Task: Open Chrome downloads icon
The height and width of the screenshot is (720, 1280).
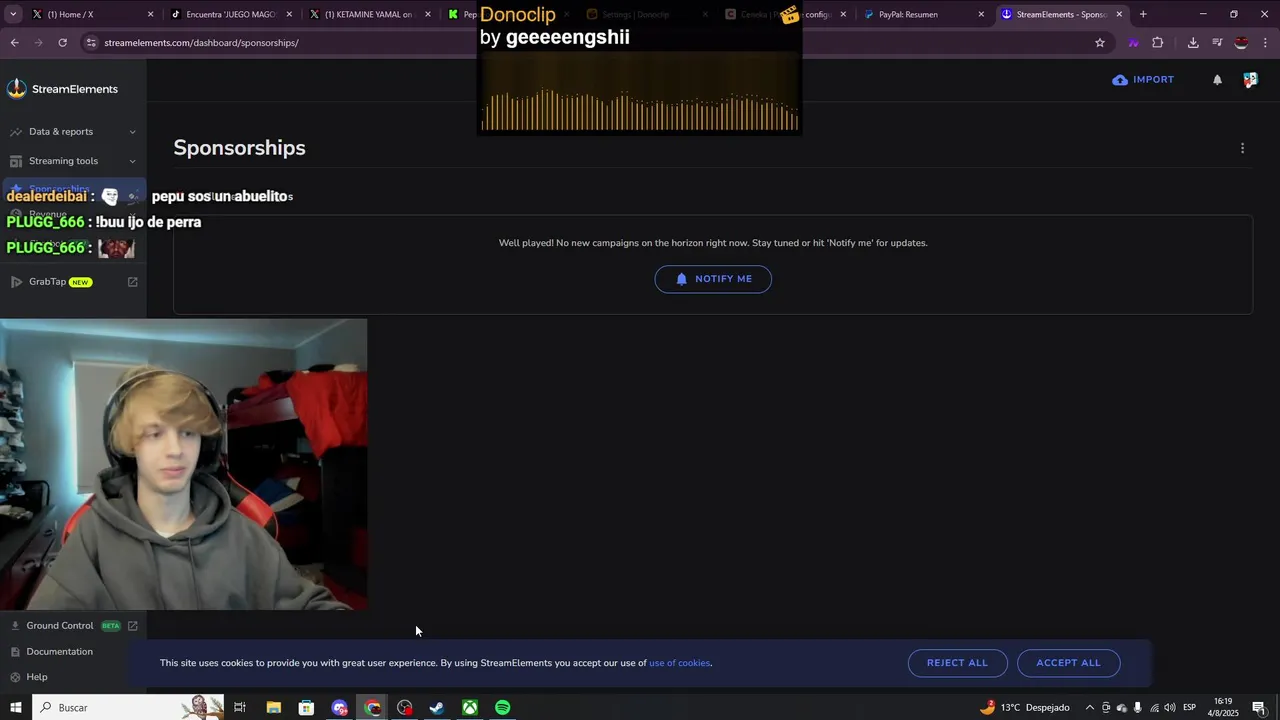Action: (1193, 43)
